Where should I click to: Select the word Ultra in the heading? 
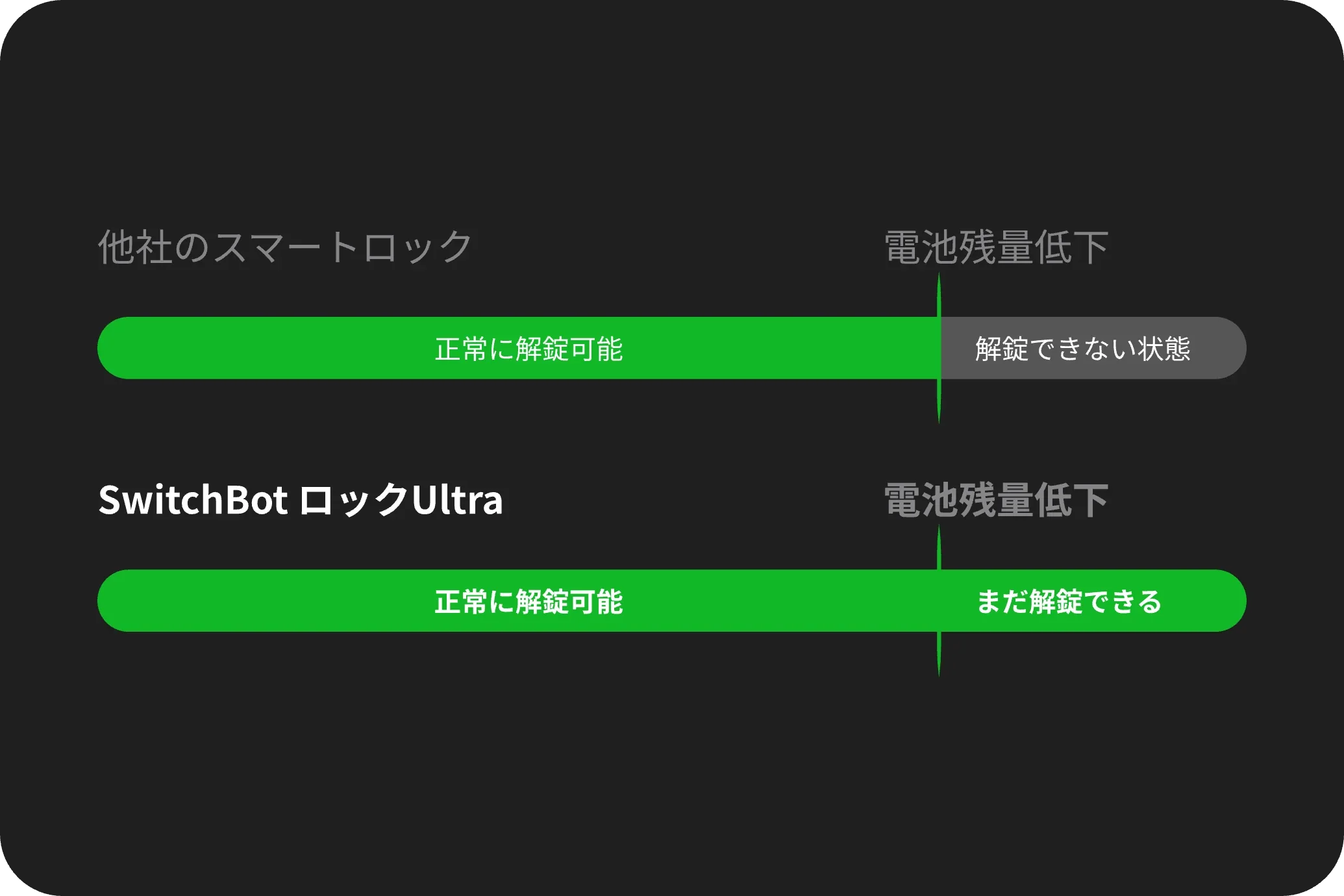pyautogui.click(x=457, y=500)
